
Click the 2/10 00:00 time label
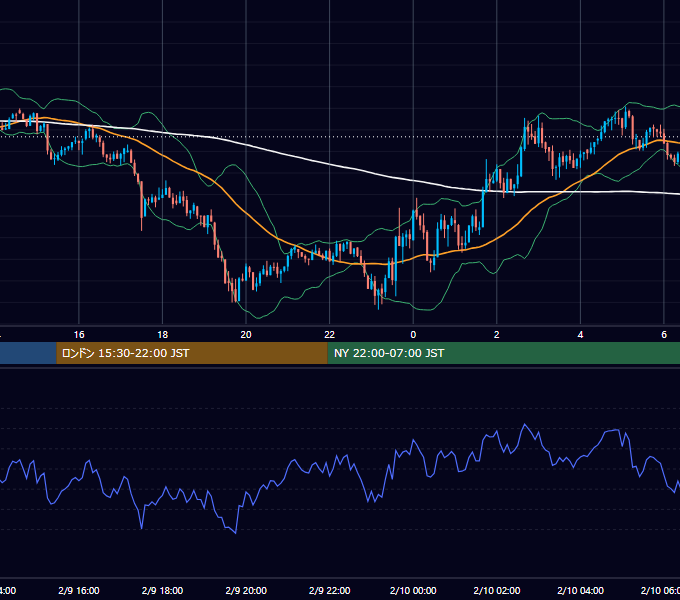click(413, 590)
